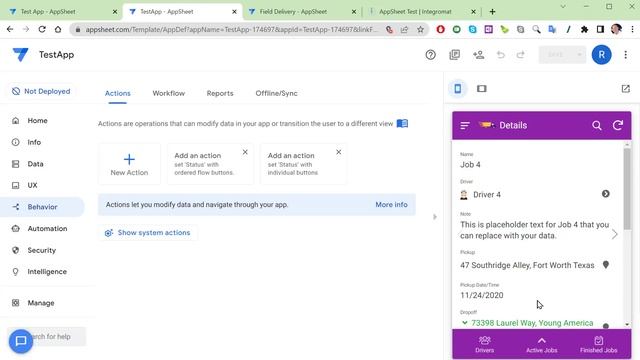Collapse the preview panel arrow
640x360 pixels.
point(435,217)
